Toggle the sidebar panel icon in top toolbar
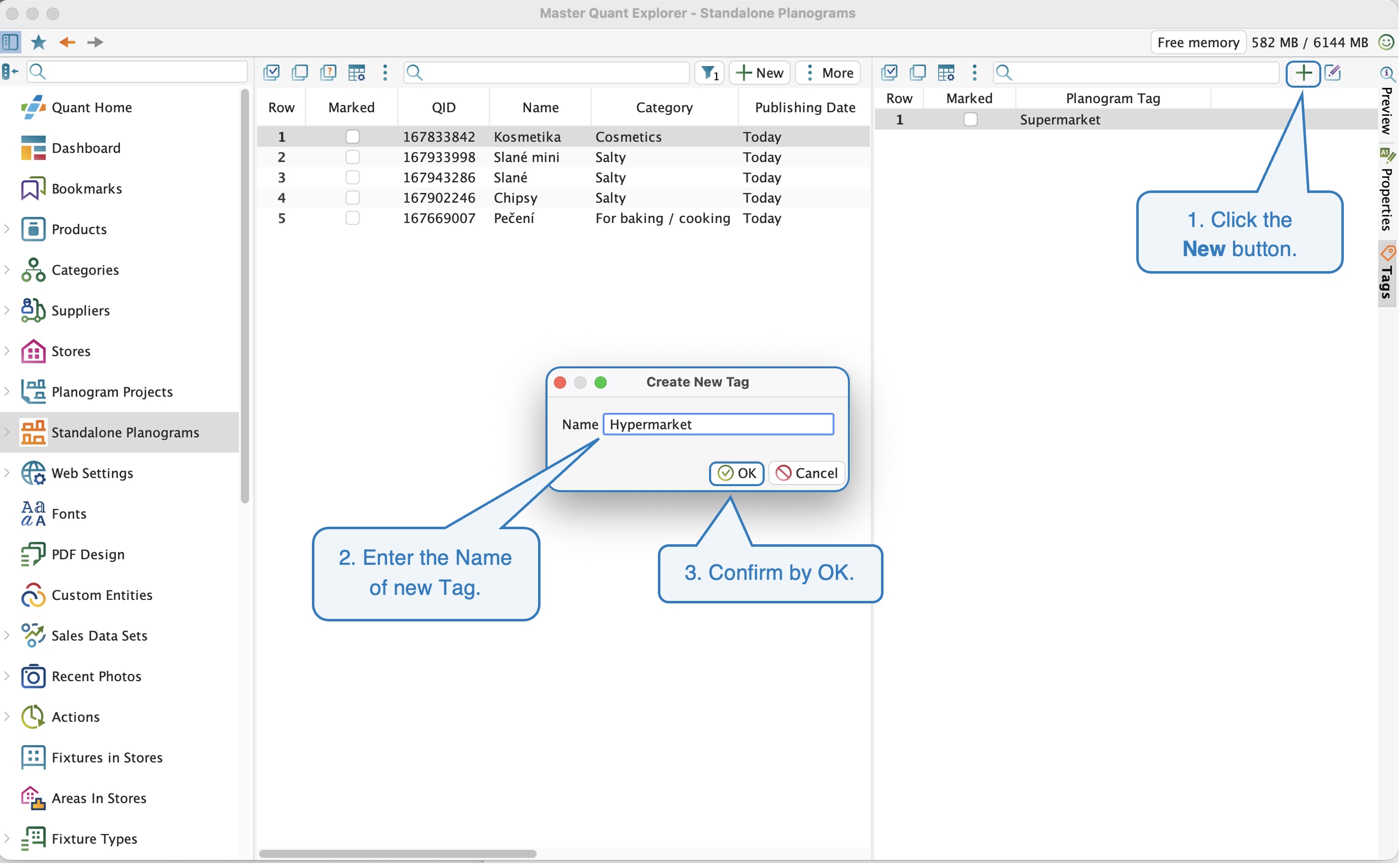The image size is (1400, 866). [x=11, y=42]
